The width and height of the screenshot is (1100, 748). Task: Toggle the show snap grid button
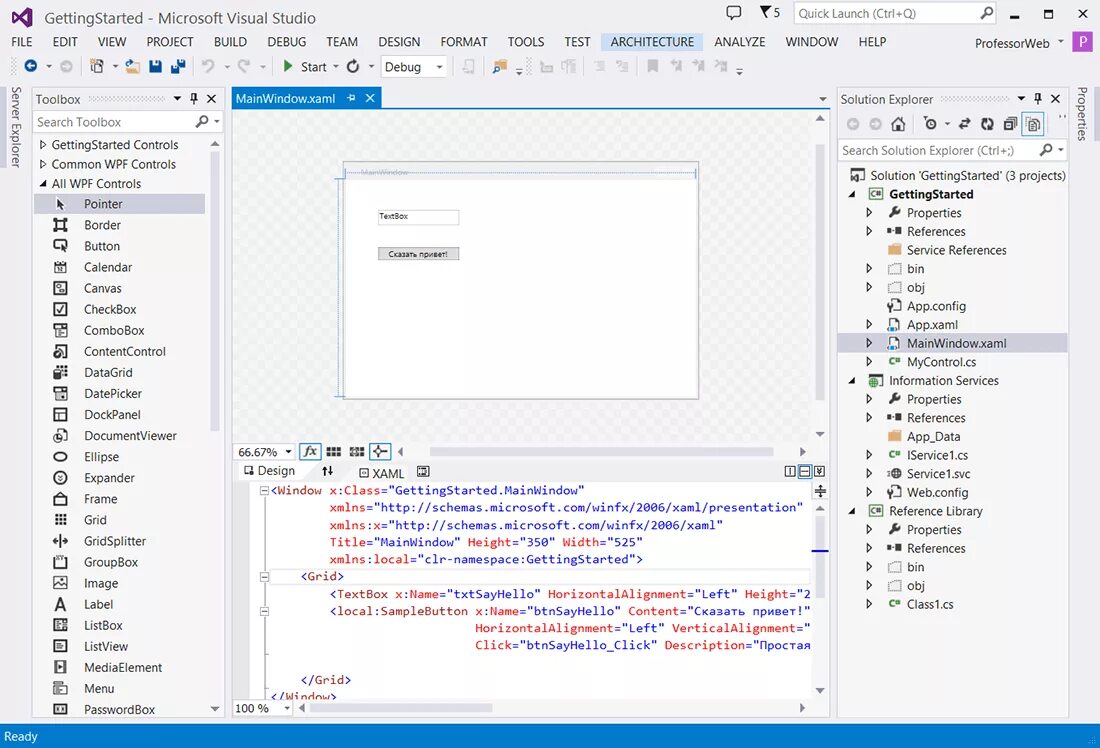(x=334, y=451)
